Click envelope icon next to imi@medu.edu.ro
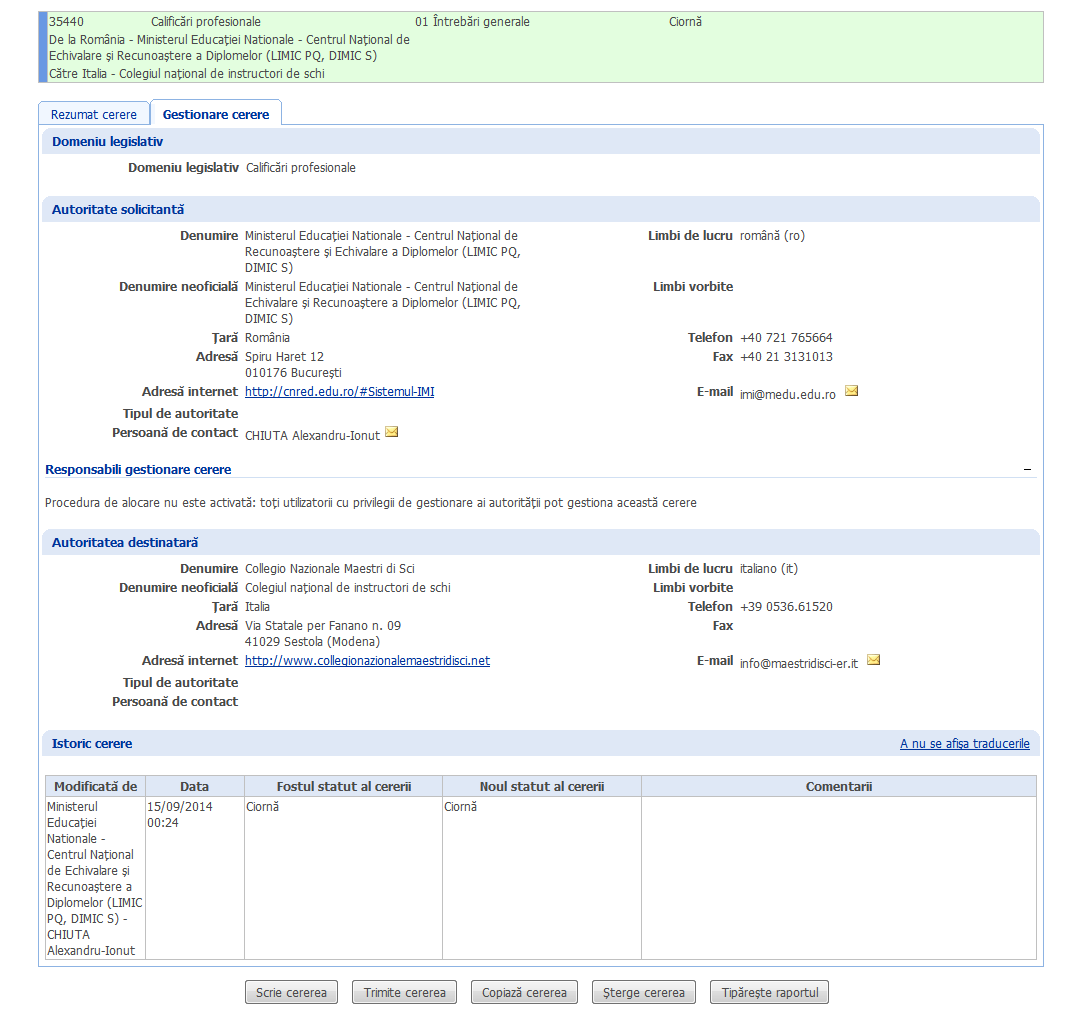Screen dimensions: 1082x1028 pyautogui.click(x=851, y=392)
